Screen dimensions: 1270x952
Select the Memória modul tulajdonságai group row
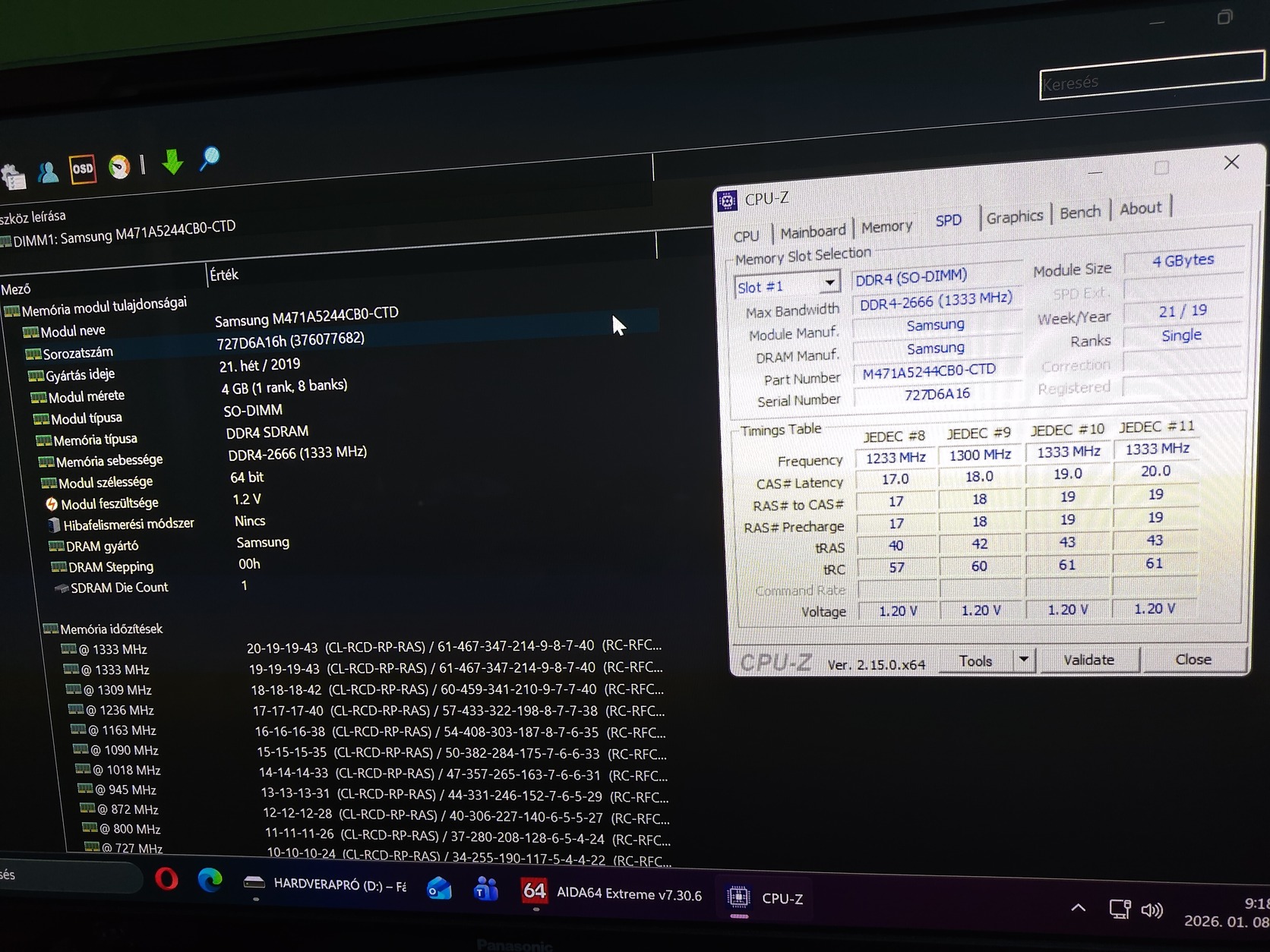97,307
